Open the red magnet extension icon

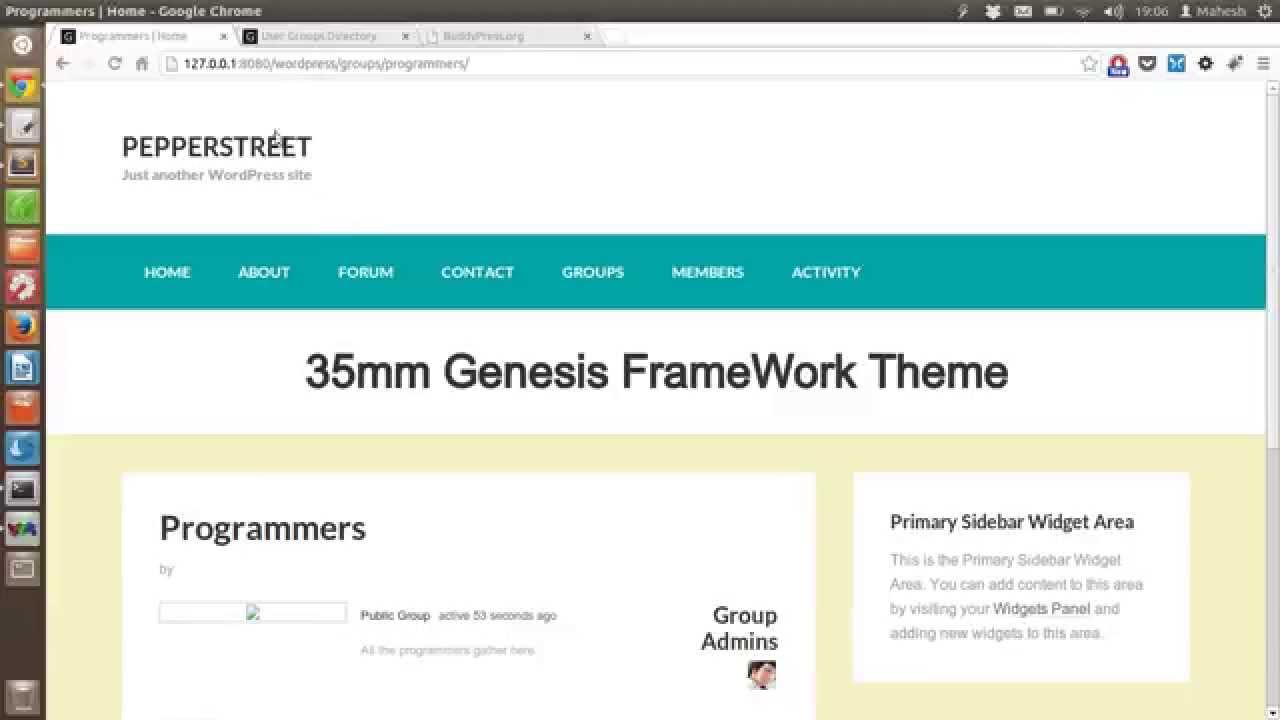click(1118, 64)
